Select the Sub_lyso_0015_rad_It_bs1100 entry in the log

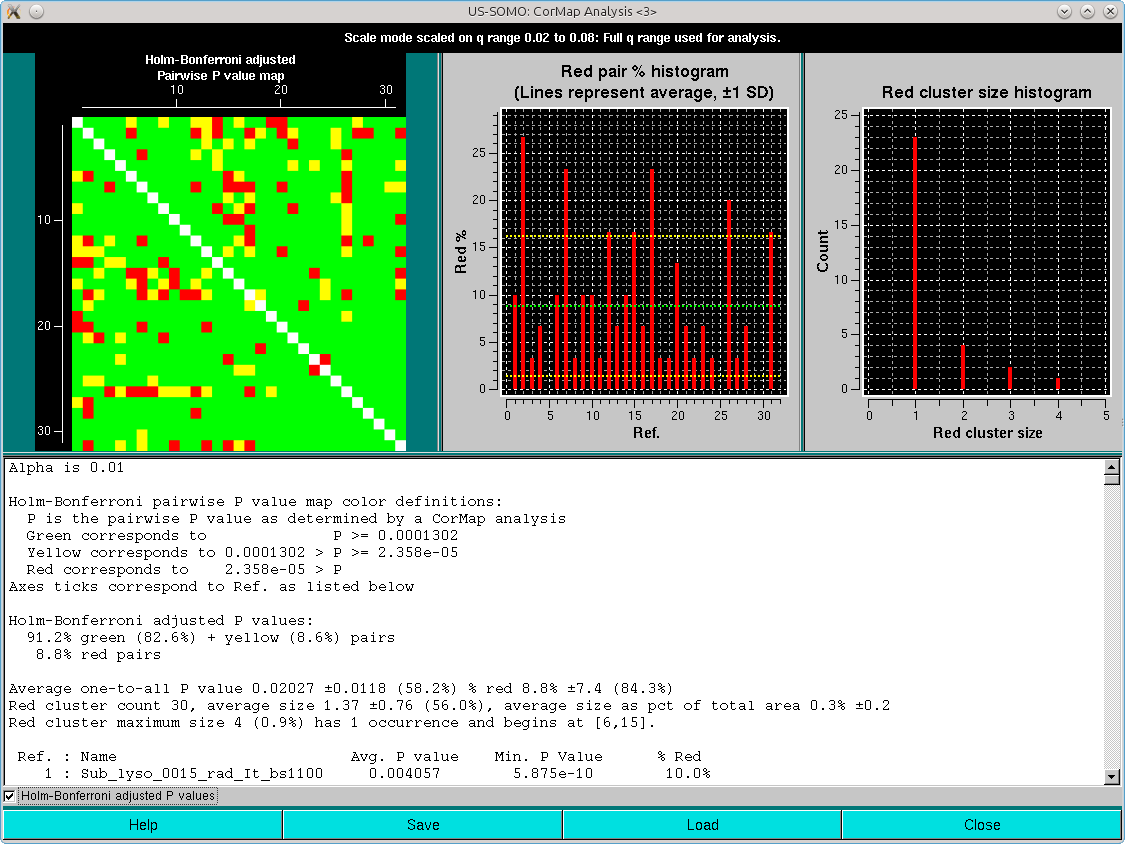pos(200,772)
